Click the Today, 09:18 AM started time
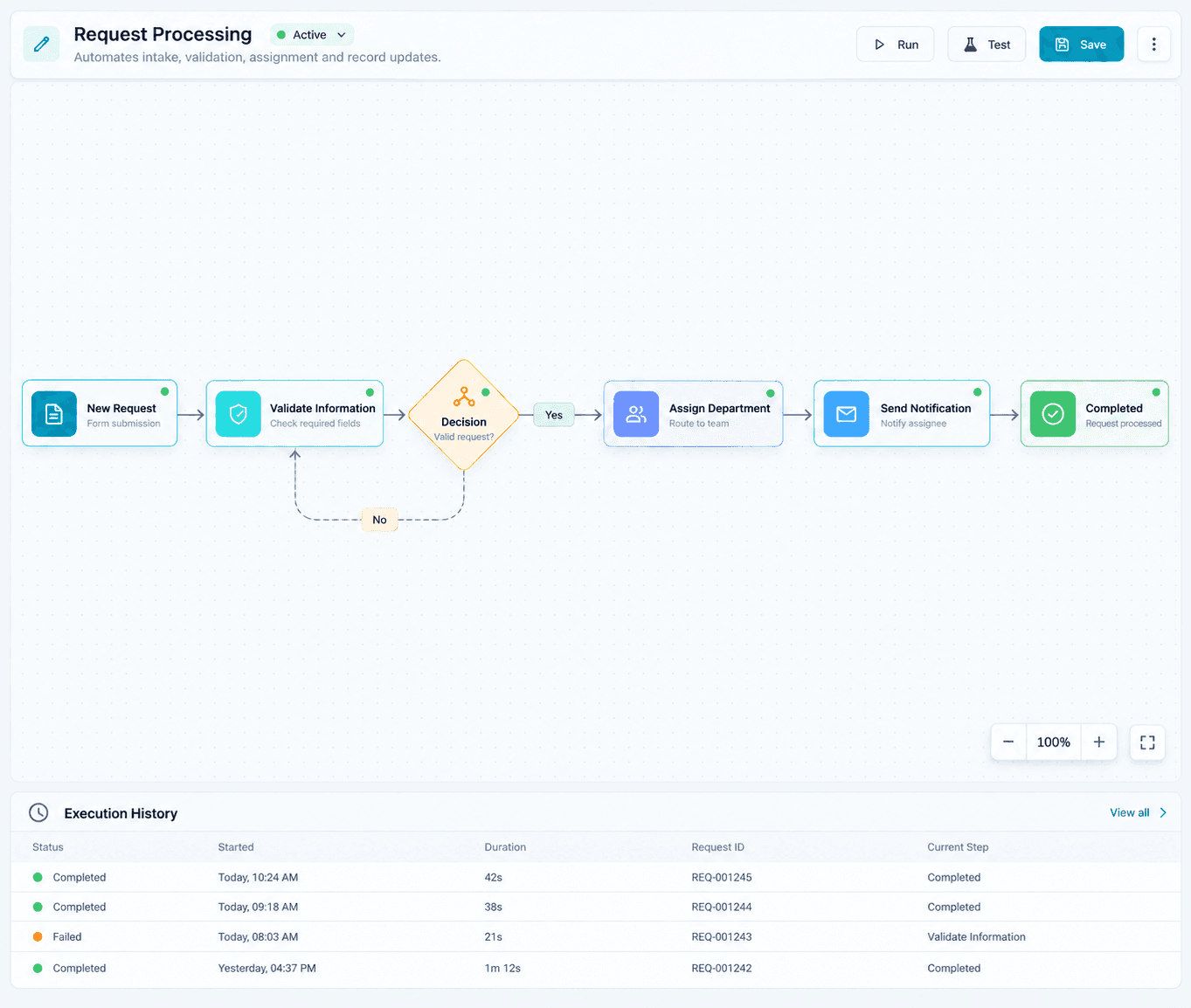 pyautogui.click(x=258, y=907)
